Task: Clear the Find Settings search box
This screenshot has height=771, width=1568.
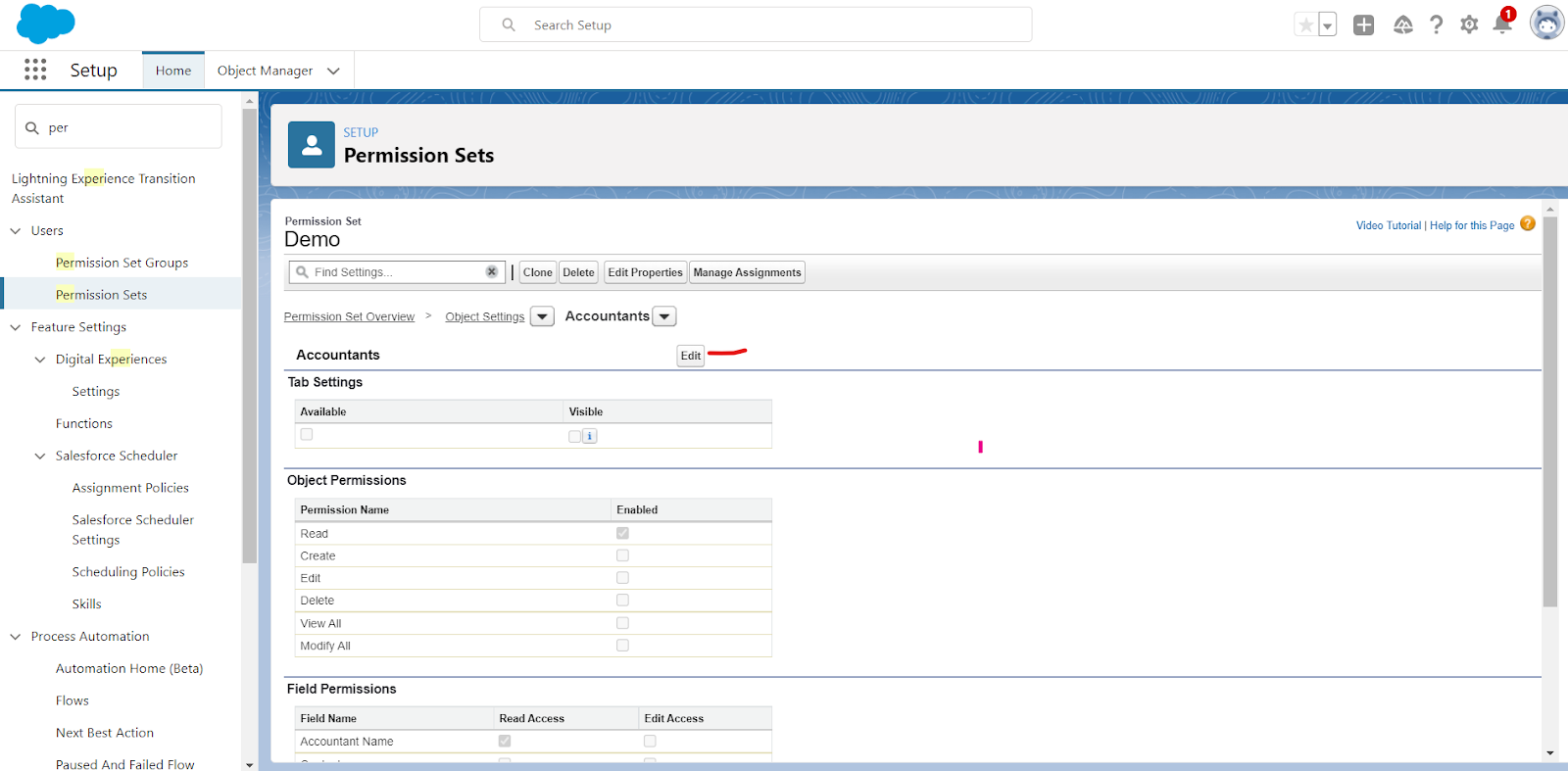Action: pyautogui.click(x=492, y=272)
